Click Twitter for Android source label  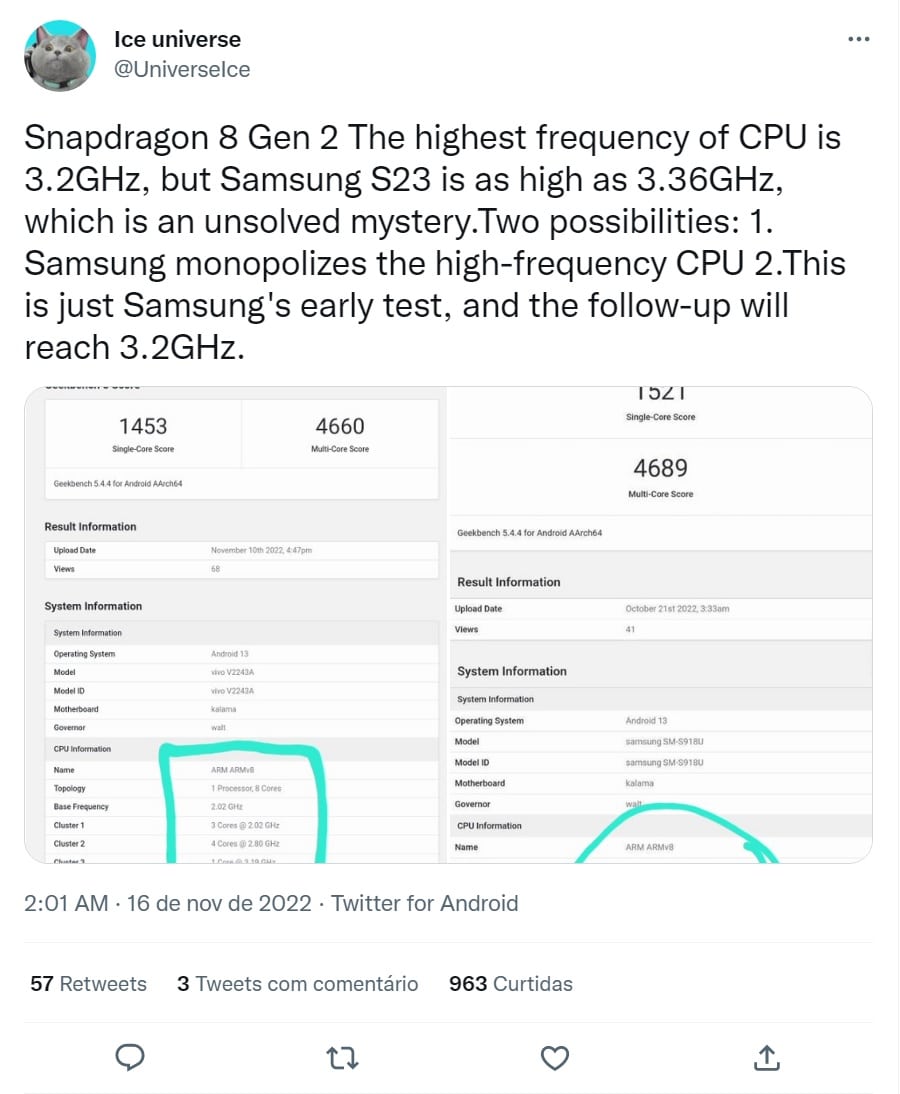pos(425,904)
